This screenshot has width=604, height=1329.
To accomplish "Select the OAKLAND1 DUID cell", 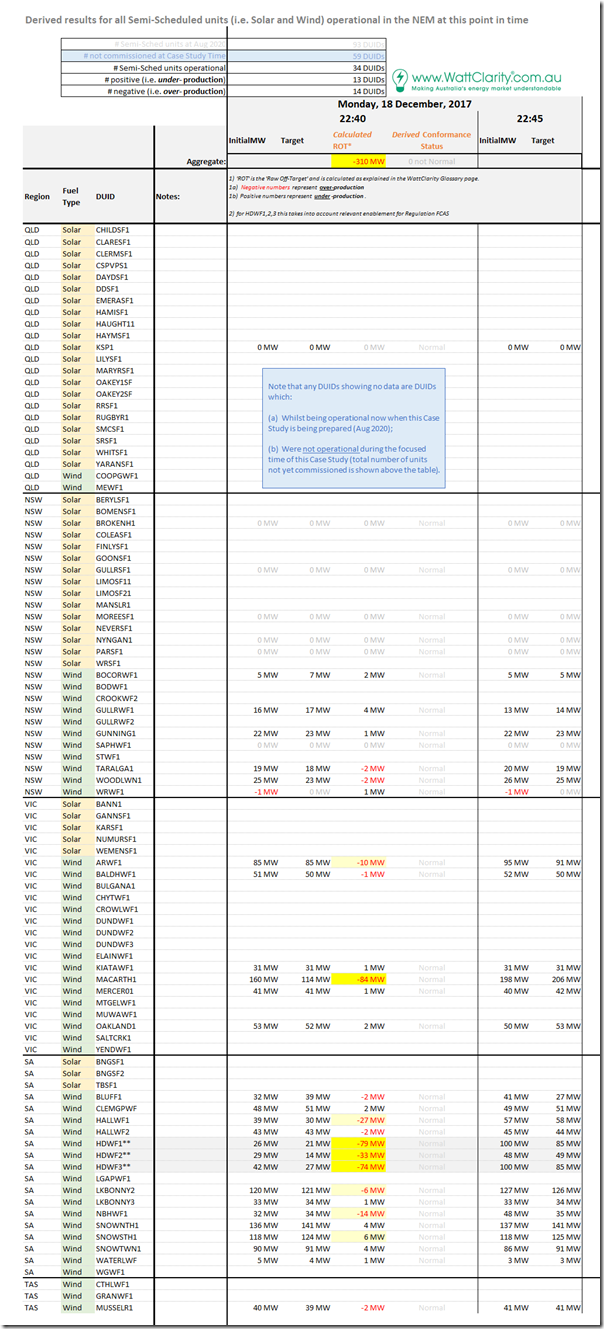I will tap(115, 1026).
